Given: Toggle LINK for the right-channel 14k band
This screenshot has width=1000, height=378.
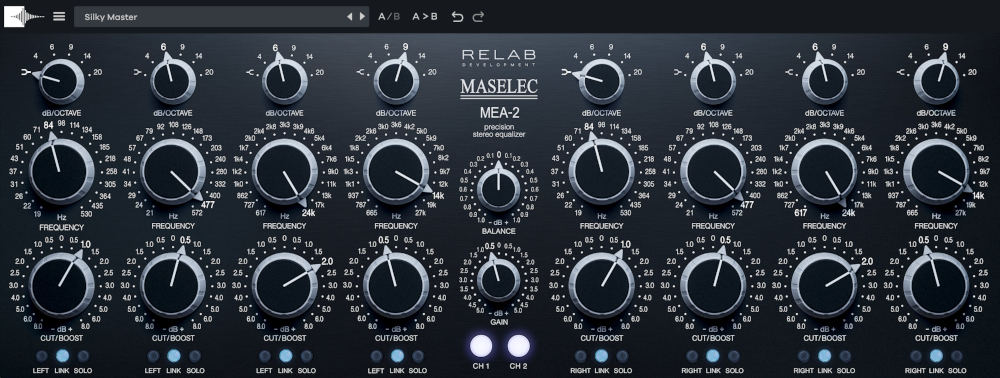Looking at the screenshot, I should pos(936,356).
